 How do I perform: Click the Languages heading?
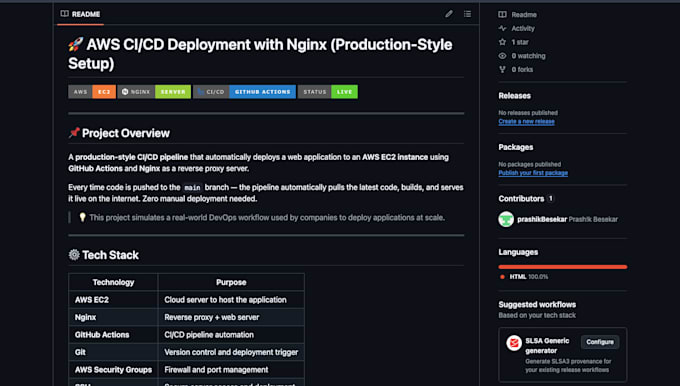point(518,252)
